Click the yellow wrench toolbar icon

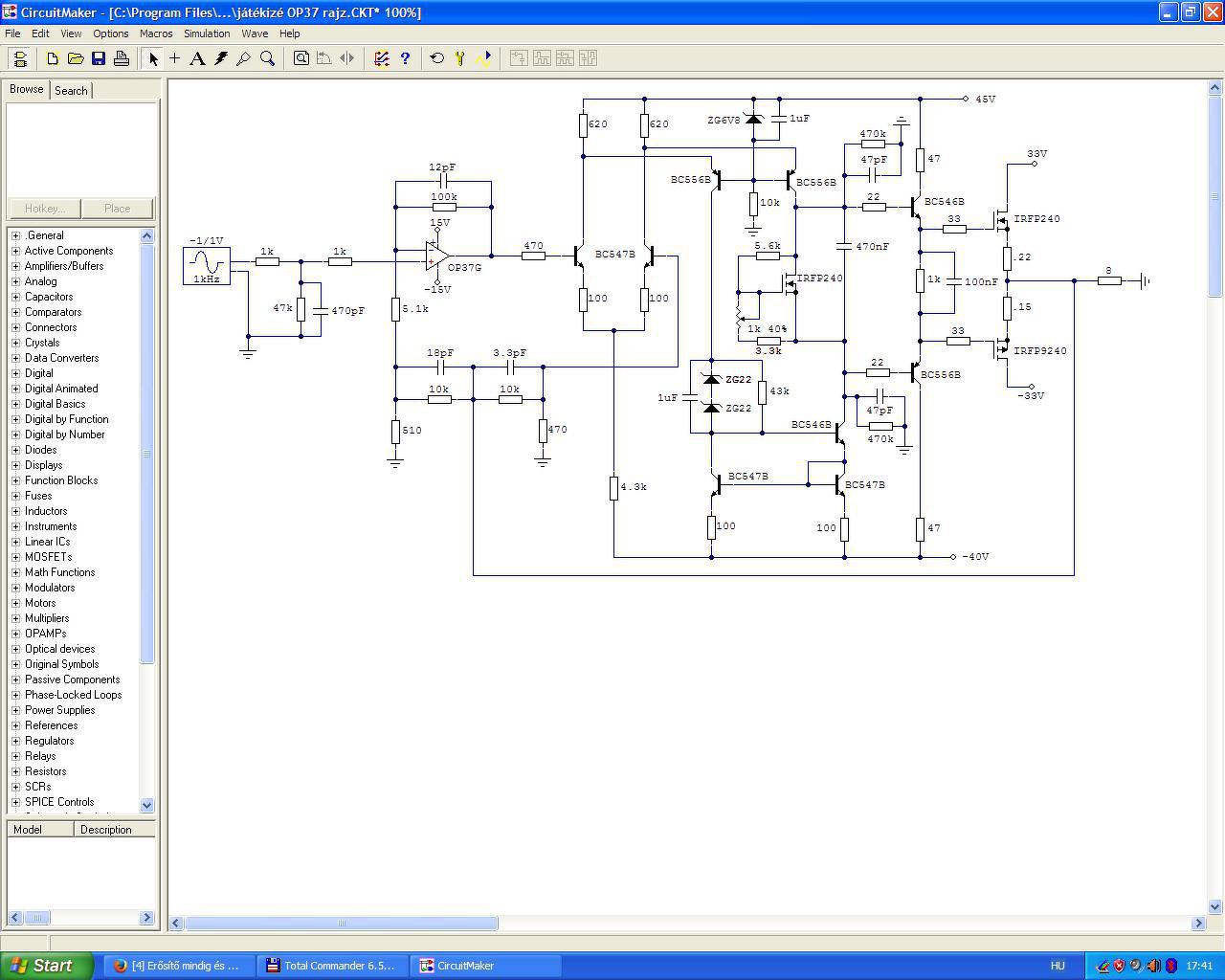tap(460, 58)
